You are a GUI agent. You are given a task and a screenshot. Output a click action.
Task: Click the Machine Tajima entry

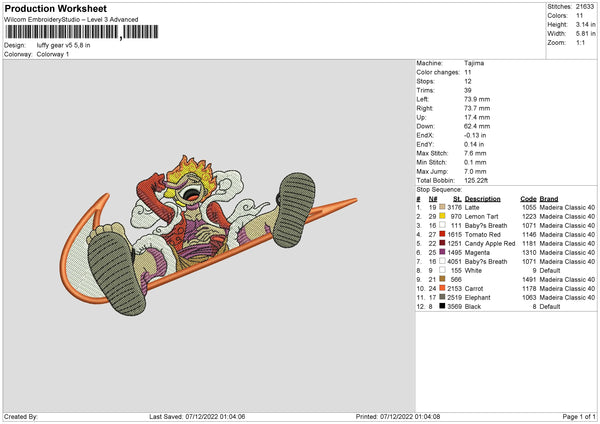coord(450,63)
